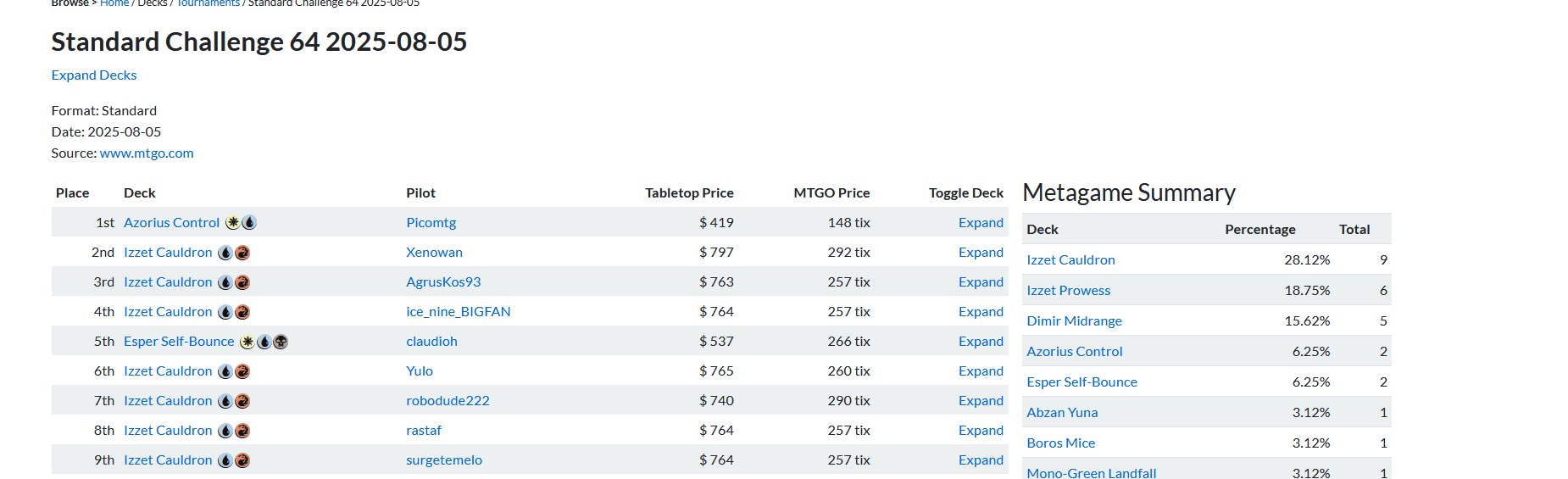The height and width of the screenshot is (479, 1568).
Task: Click red mana icon in 6th place row
Action: pos(242,371)
